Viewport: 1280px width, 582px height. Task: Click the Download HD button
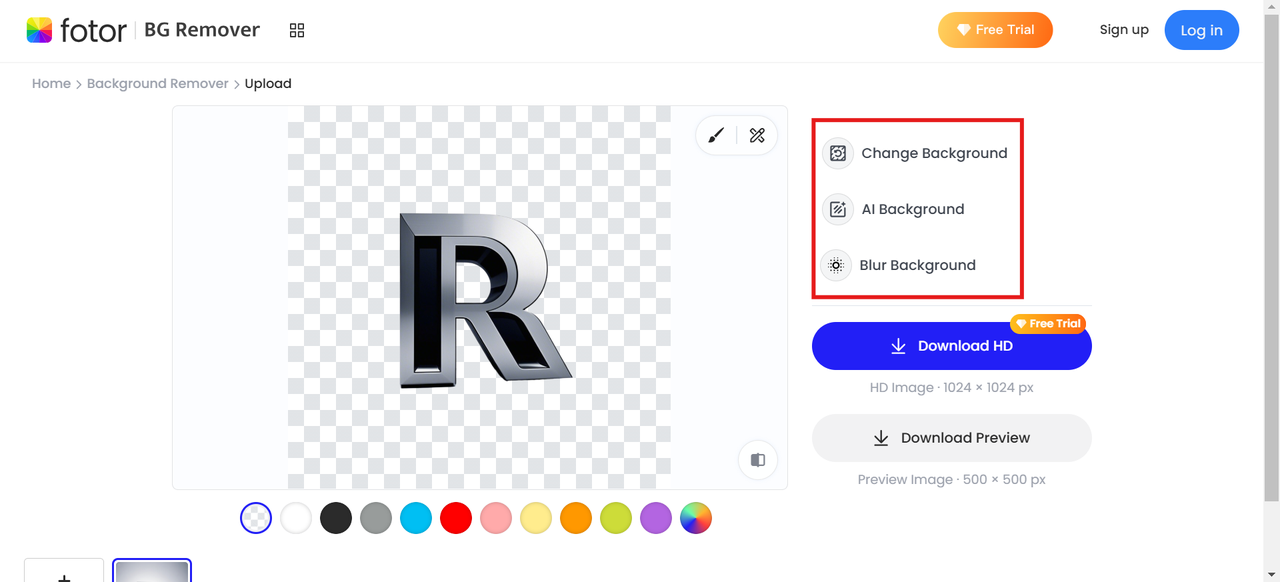[951, 346]
